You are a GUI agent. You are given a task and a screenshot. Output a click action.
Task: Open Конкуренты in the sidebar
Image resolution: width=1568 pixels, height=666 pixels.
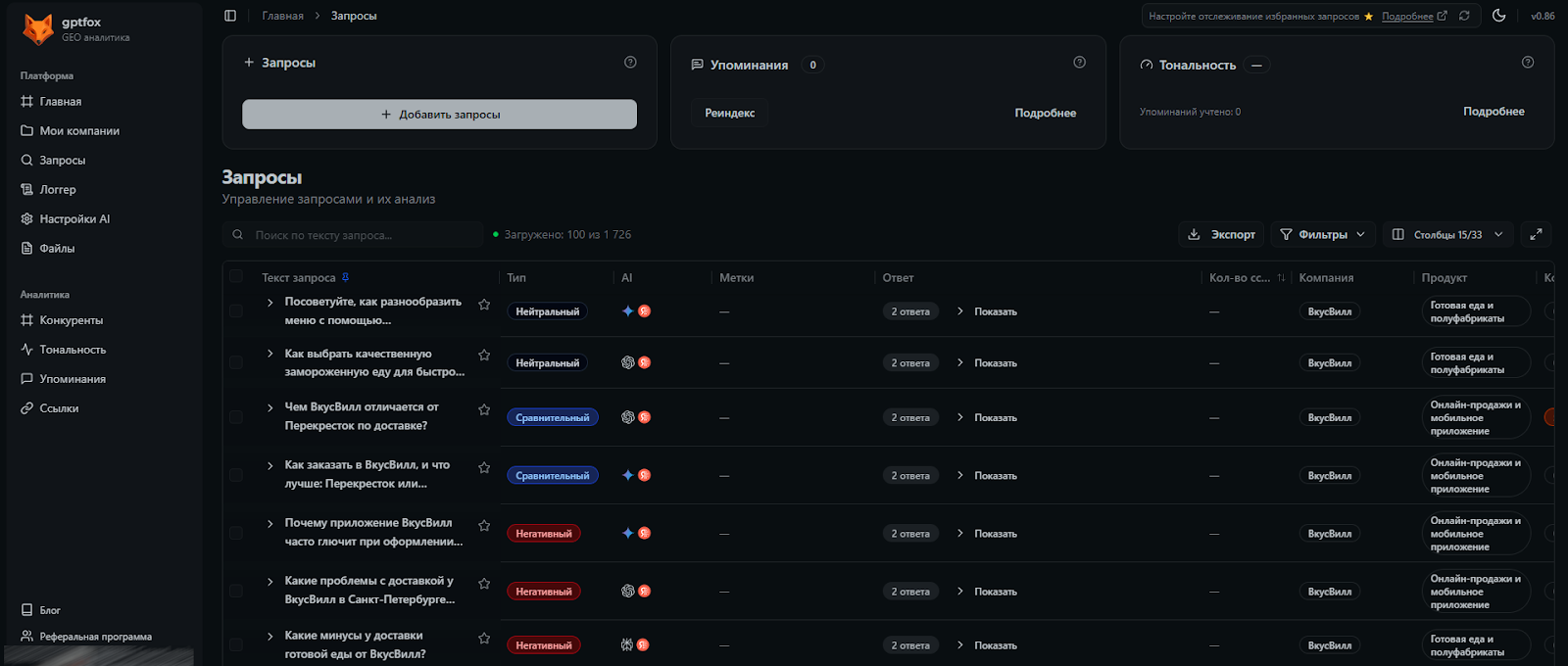[71, 320]
